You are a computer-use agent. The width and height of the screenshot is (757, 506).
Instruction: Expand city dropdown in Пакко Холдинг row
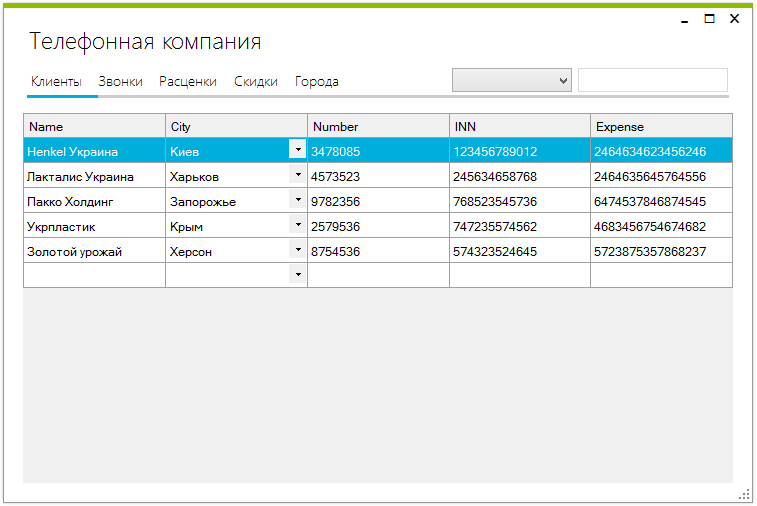point(298,199)
